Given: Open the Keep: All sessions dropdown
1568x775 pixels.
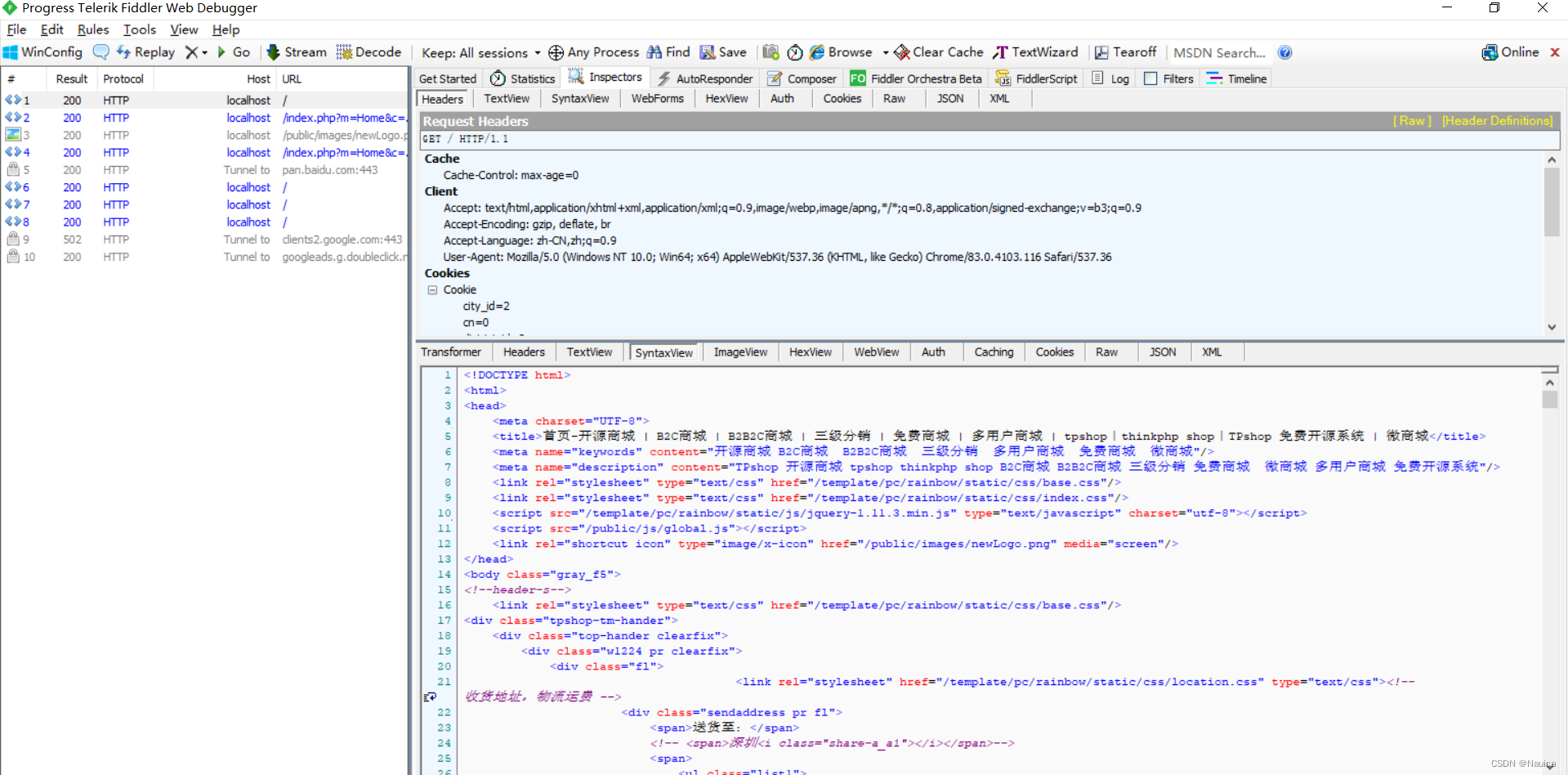Looking at the screenshot, I should [481, 52].
